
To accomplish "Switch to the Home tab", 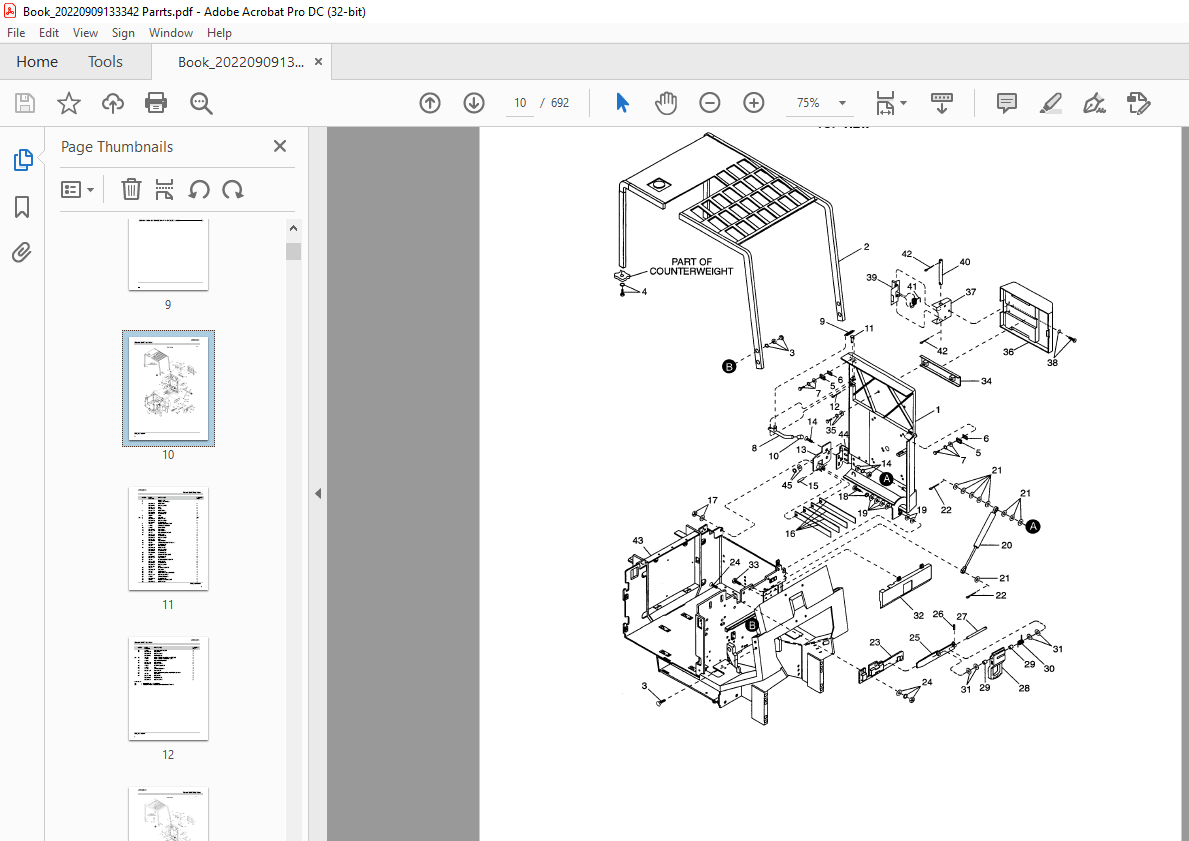I will [x=37, y=62].
